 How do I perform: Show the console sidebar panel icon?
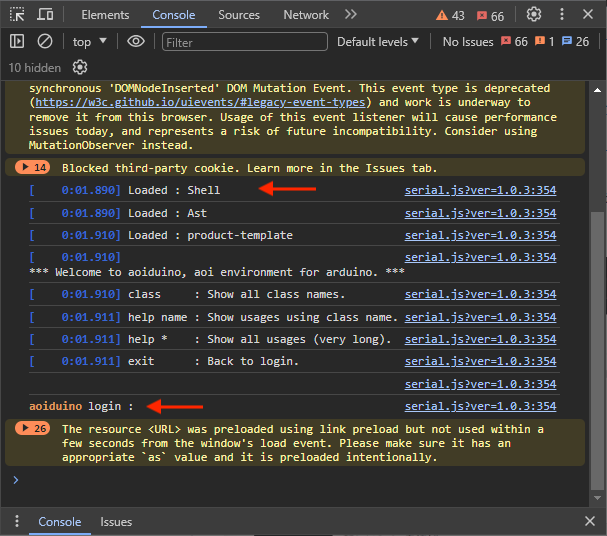tap(17, 42)
